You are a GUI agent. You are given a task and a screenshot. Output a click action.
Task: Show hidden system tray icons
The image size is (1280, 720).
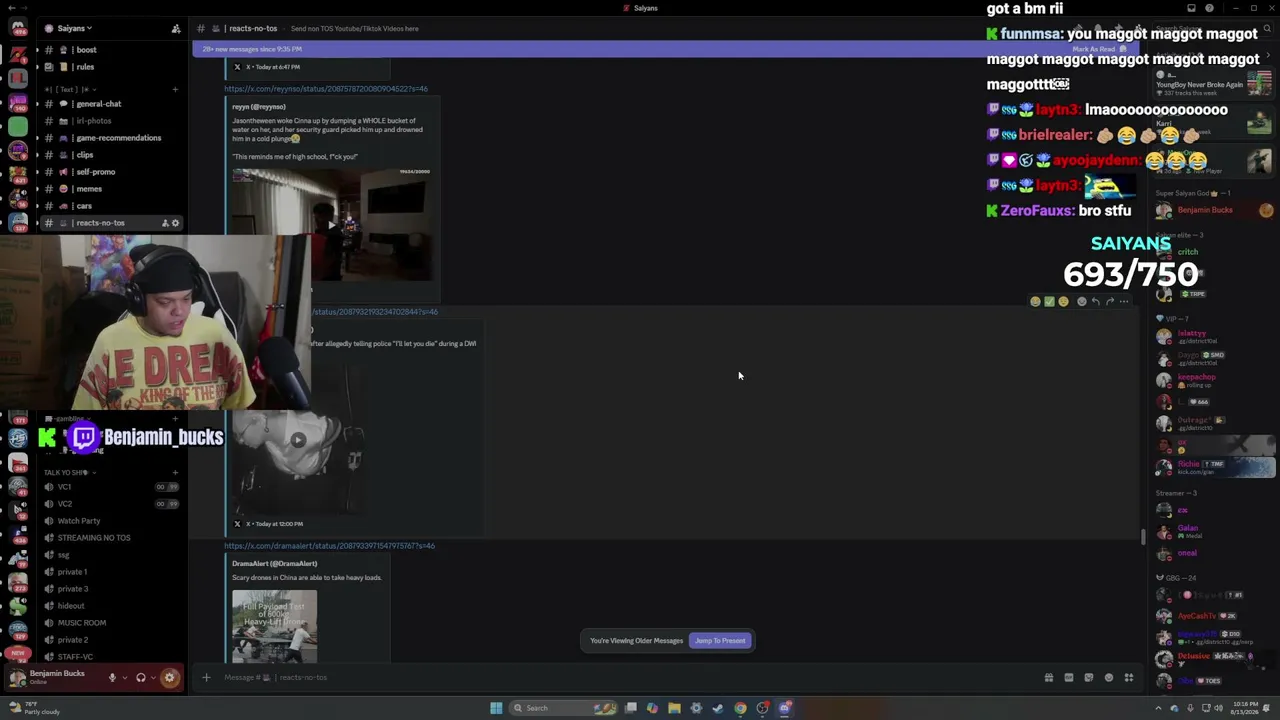click(x=1159, y=708)
